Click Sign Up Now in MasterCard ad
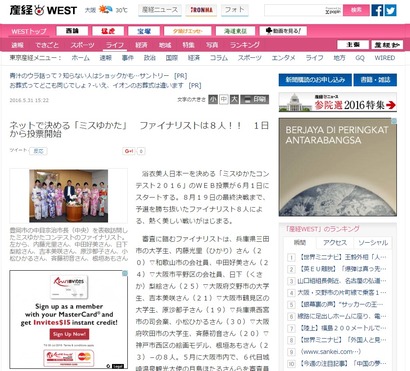 [69, 334]
